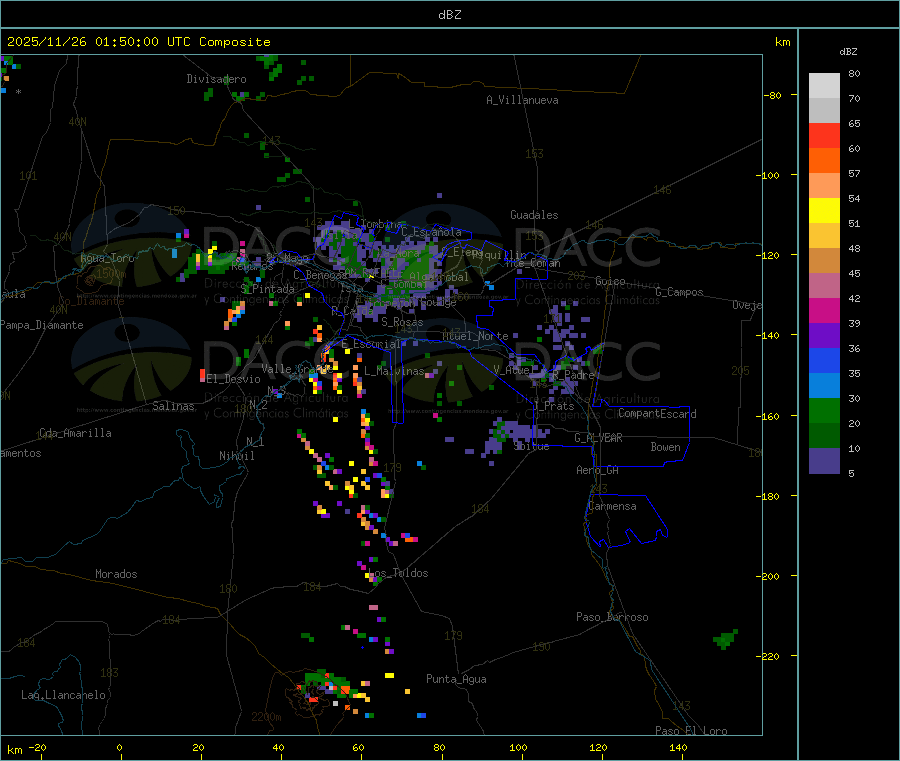900x761 pixels.
Task: Click the 'Bowen' map label
Action: (x=666, y=447)
